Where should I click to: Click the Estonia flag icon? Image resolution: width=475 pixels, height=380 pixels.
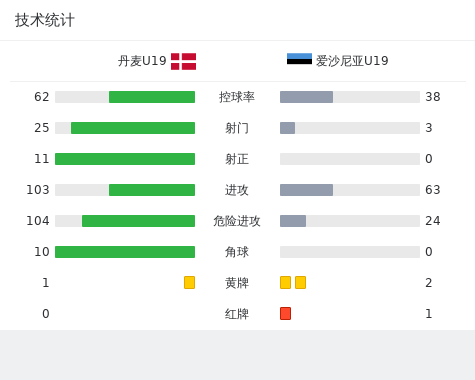tap(299, 59)
